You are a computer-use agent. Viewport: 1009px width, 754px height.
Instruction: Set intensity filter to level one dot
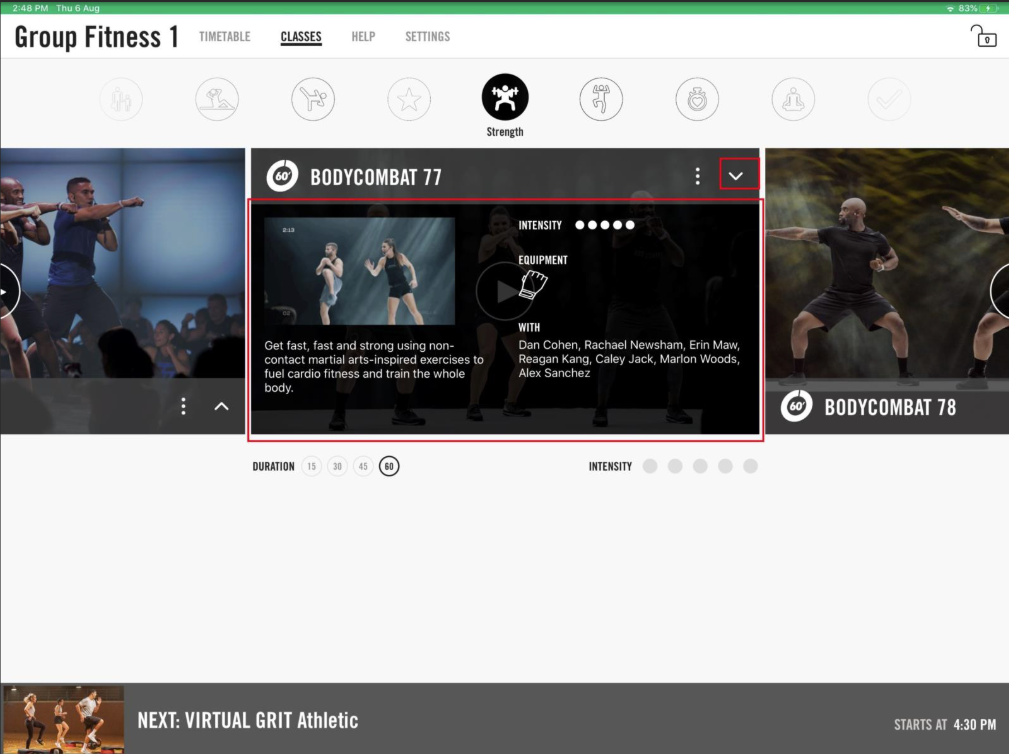(650, 466)
